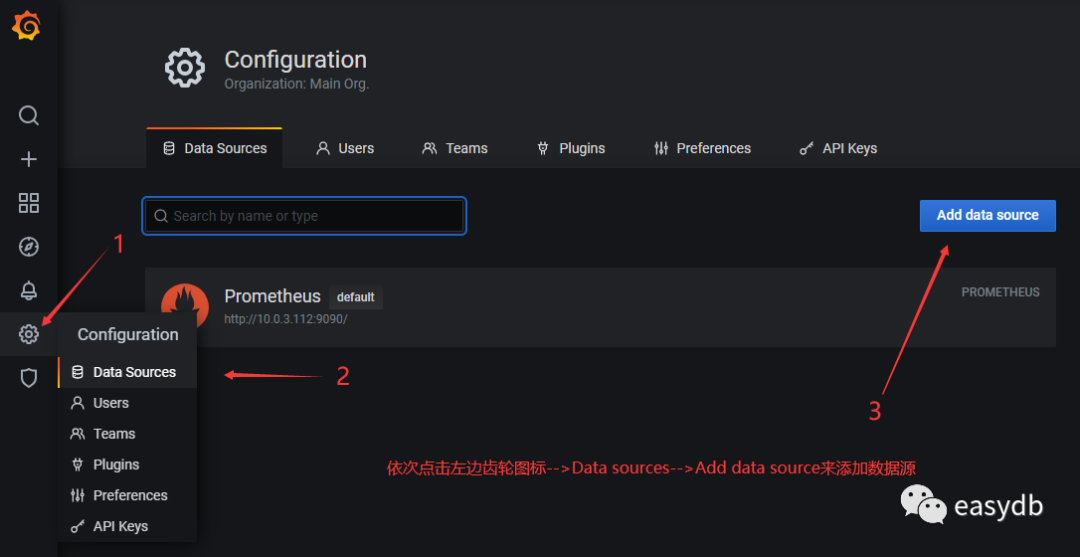Viewport: 1080px width, 557px height.
Task: Open the Alerting bell icon
Action: [x=29, y=291]
